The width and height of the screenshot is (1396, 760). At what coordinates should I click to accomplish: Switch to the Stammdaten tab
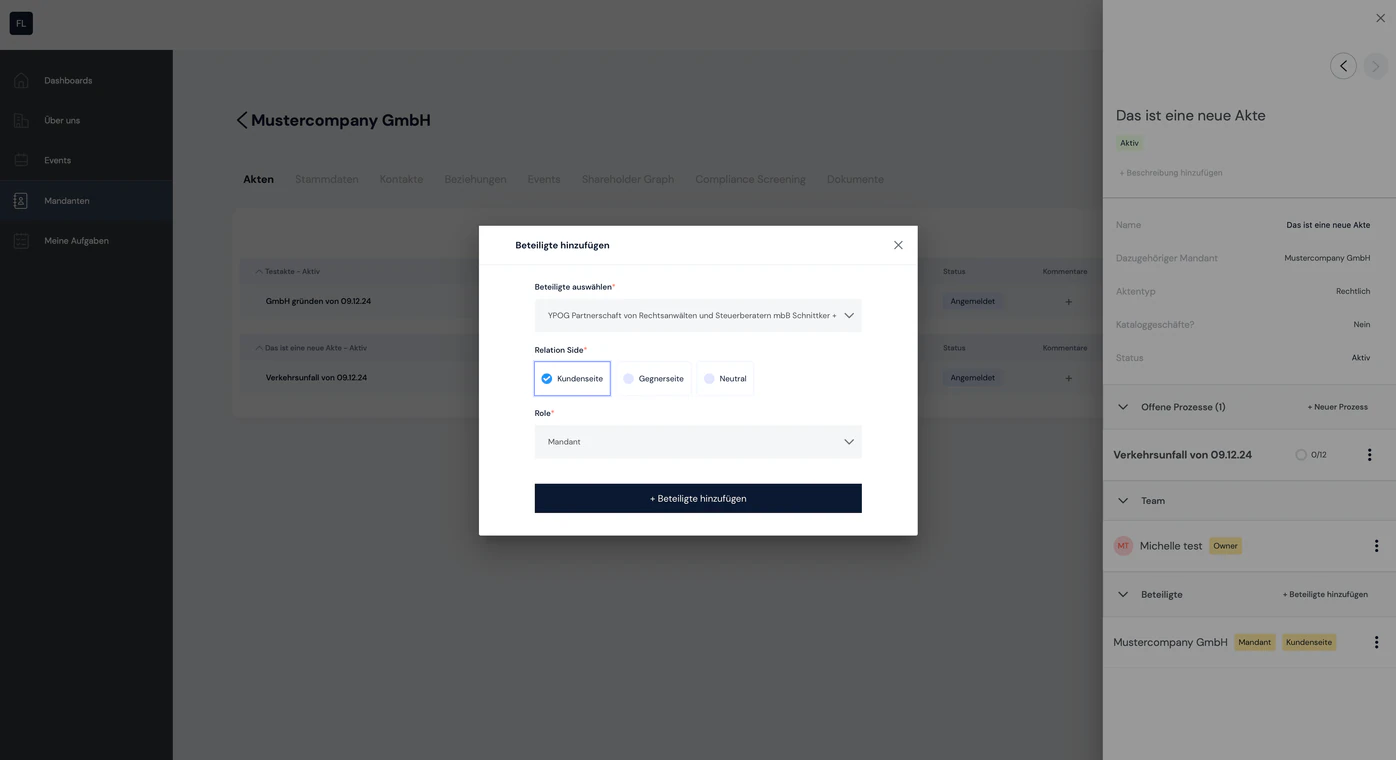pyautogui.click(x=327, y=180)
